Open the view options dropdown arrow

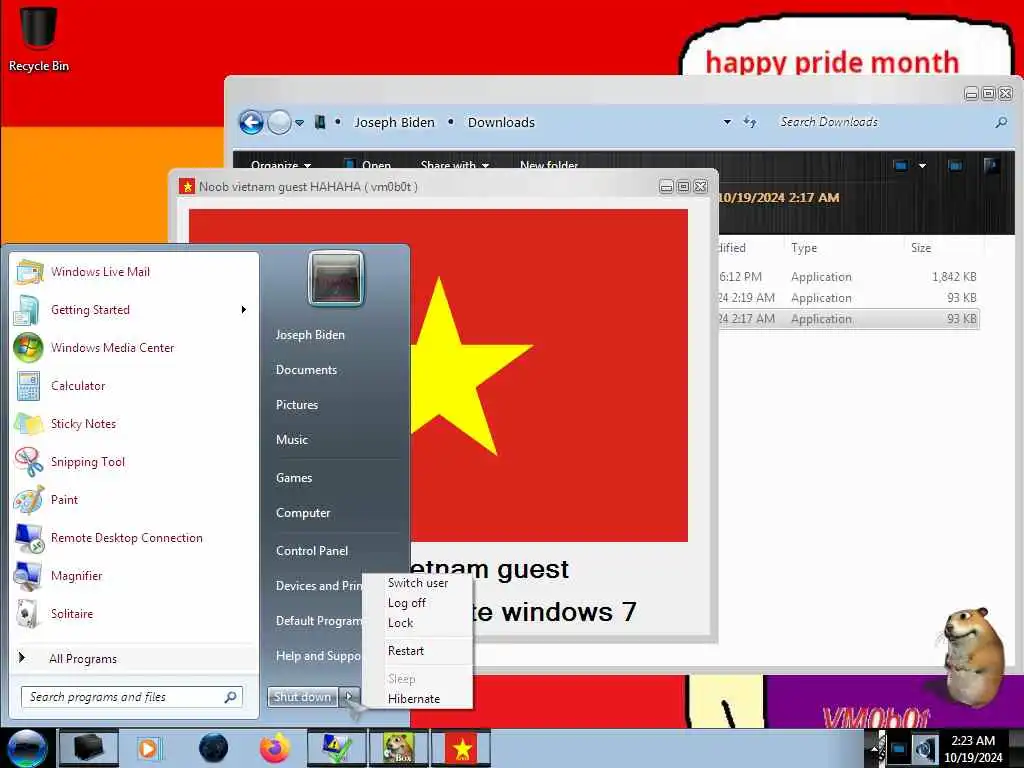[x=922, y=166]
